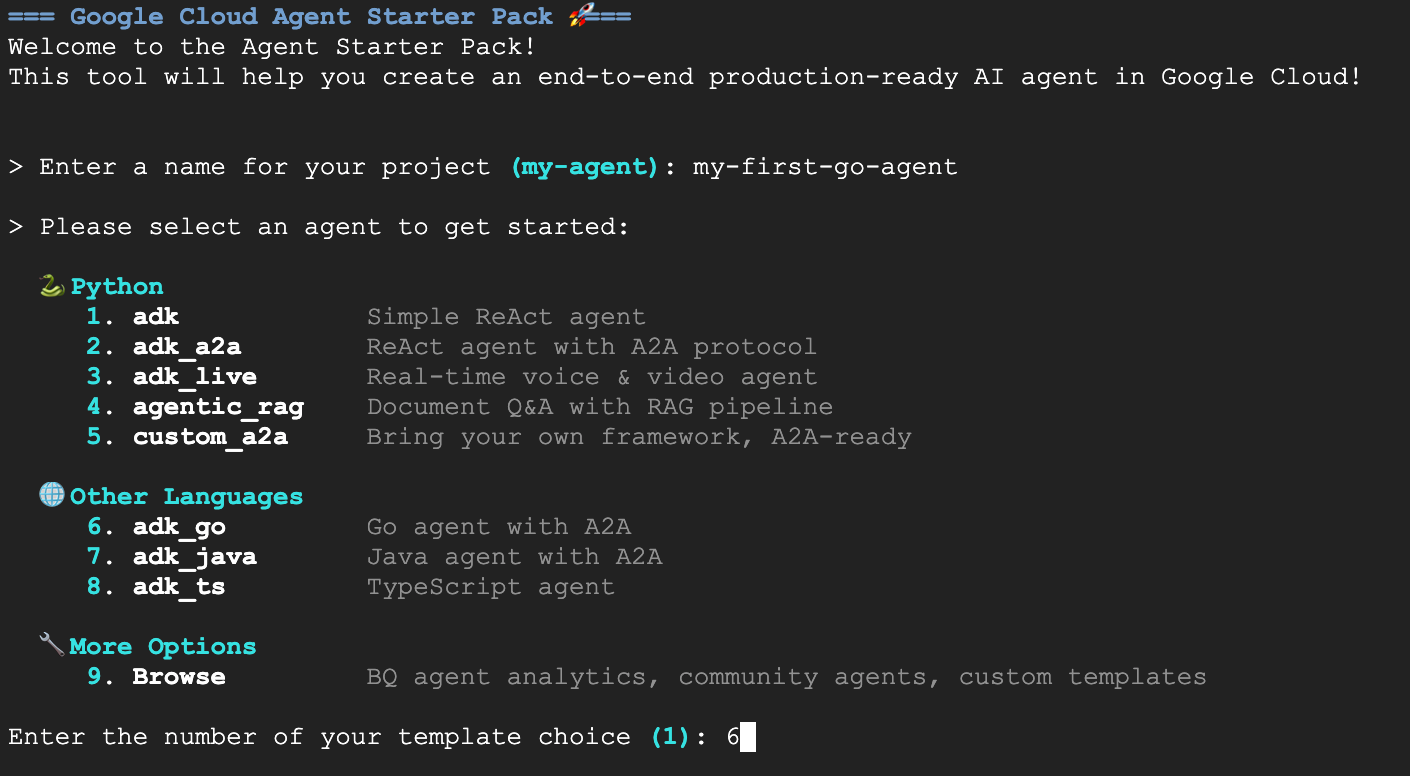Viewport: 1410px width, 776px height.
Task: Select the adk template option
Action: pyautogui.click(x=155, y=317)
